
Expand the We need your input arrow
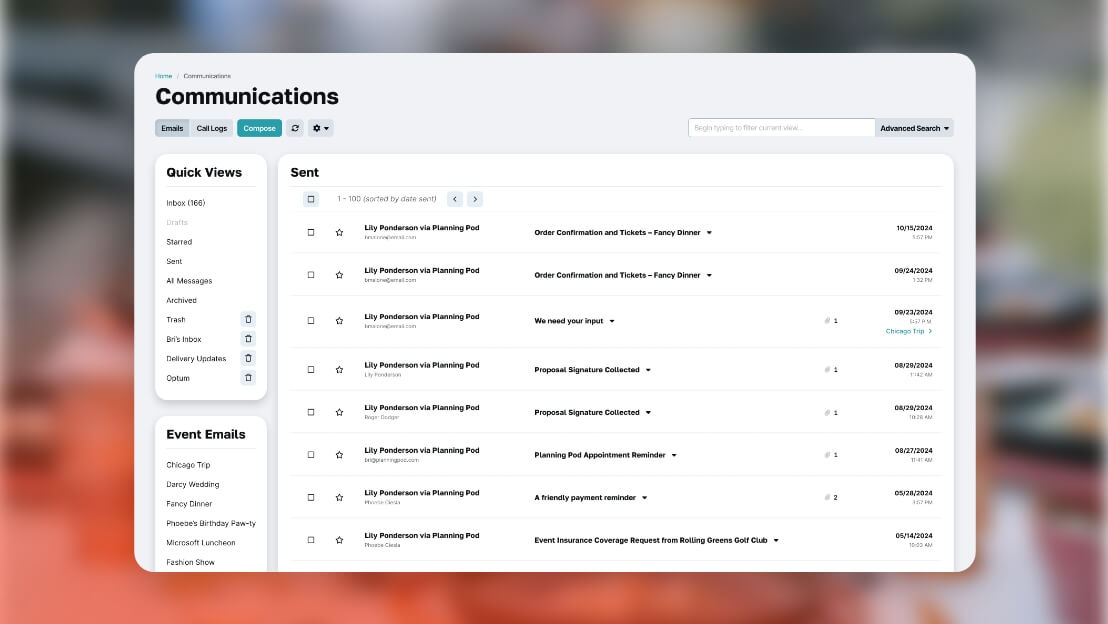[612, 321]
